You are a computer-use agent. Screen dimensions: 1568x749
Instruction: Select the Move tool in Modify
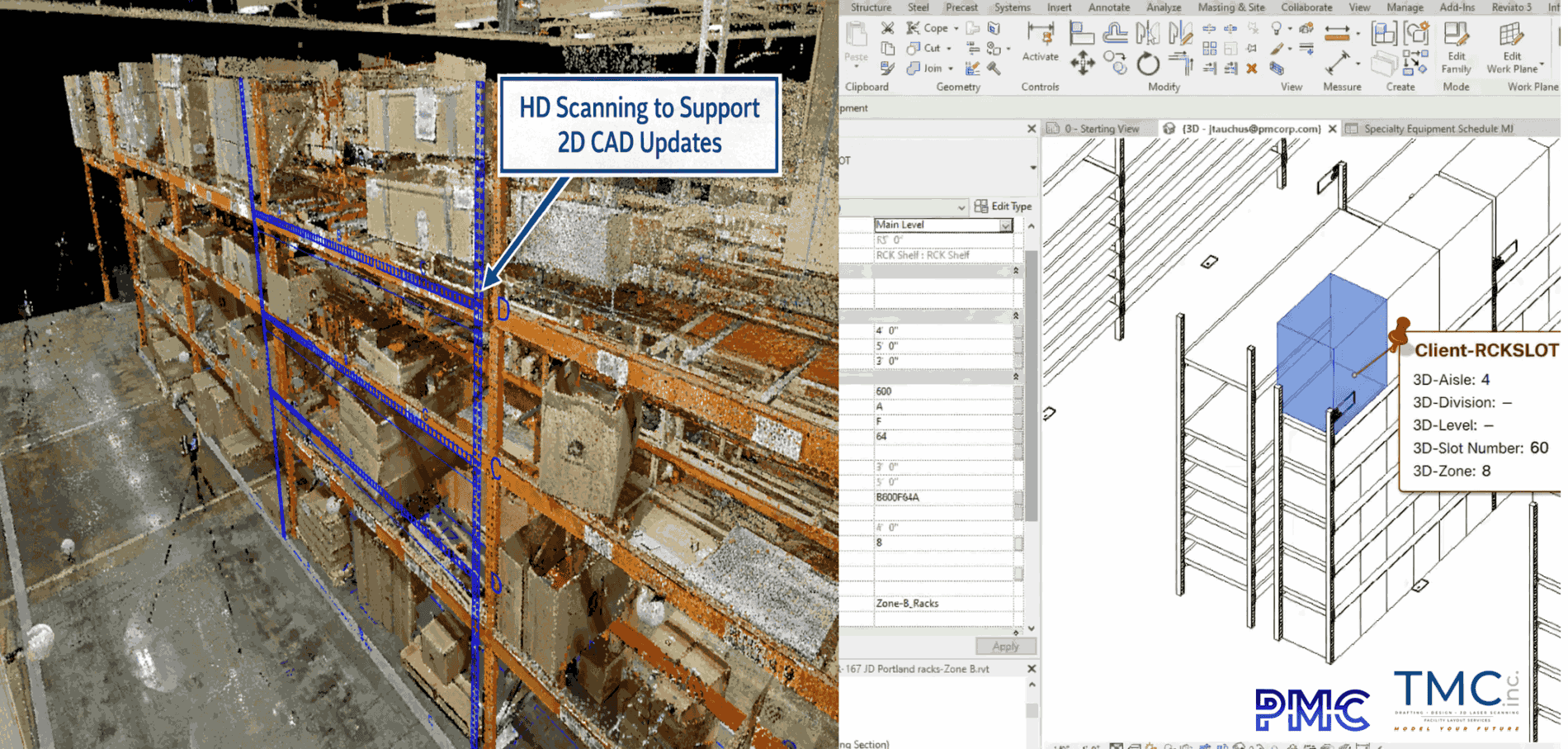tap(1082, 63)
